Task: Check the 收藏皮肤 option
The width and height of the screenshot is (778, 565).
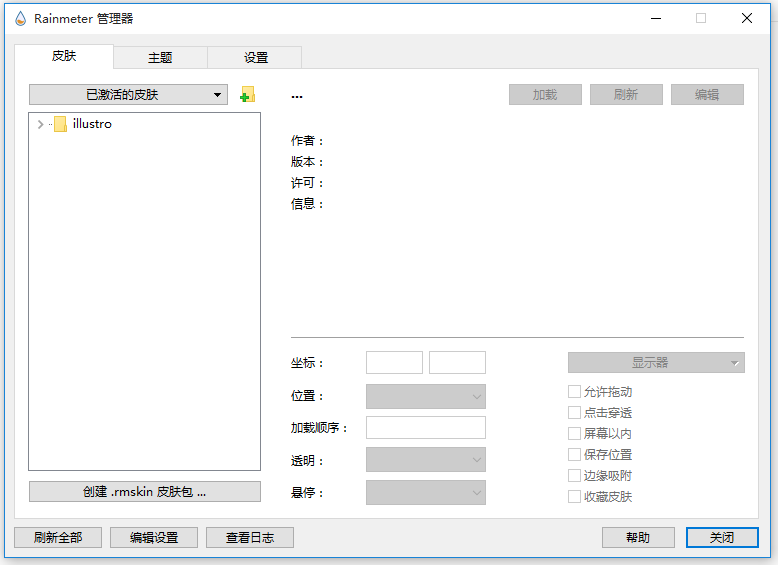Action: 575,497
